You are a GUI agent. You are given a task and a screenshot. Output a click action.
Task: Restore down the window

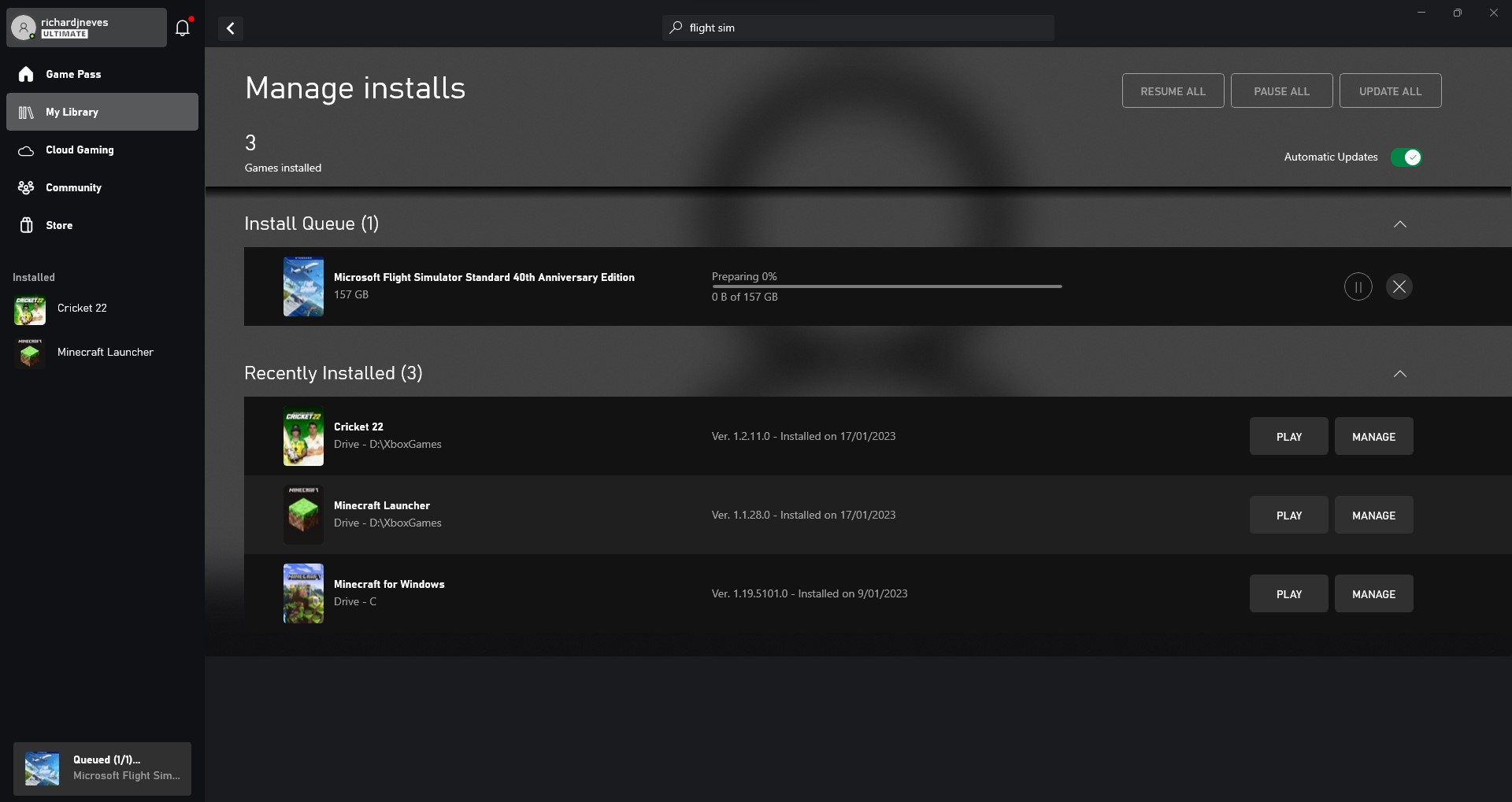tap(1457, 13)
